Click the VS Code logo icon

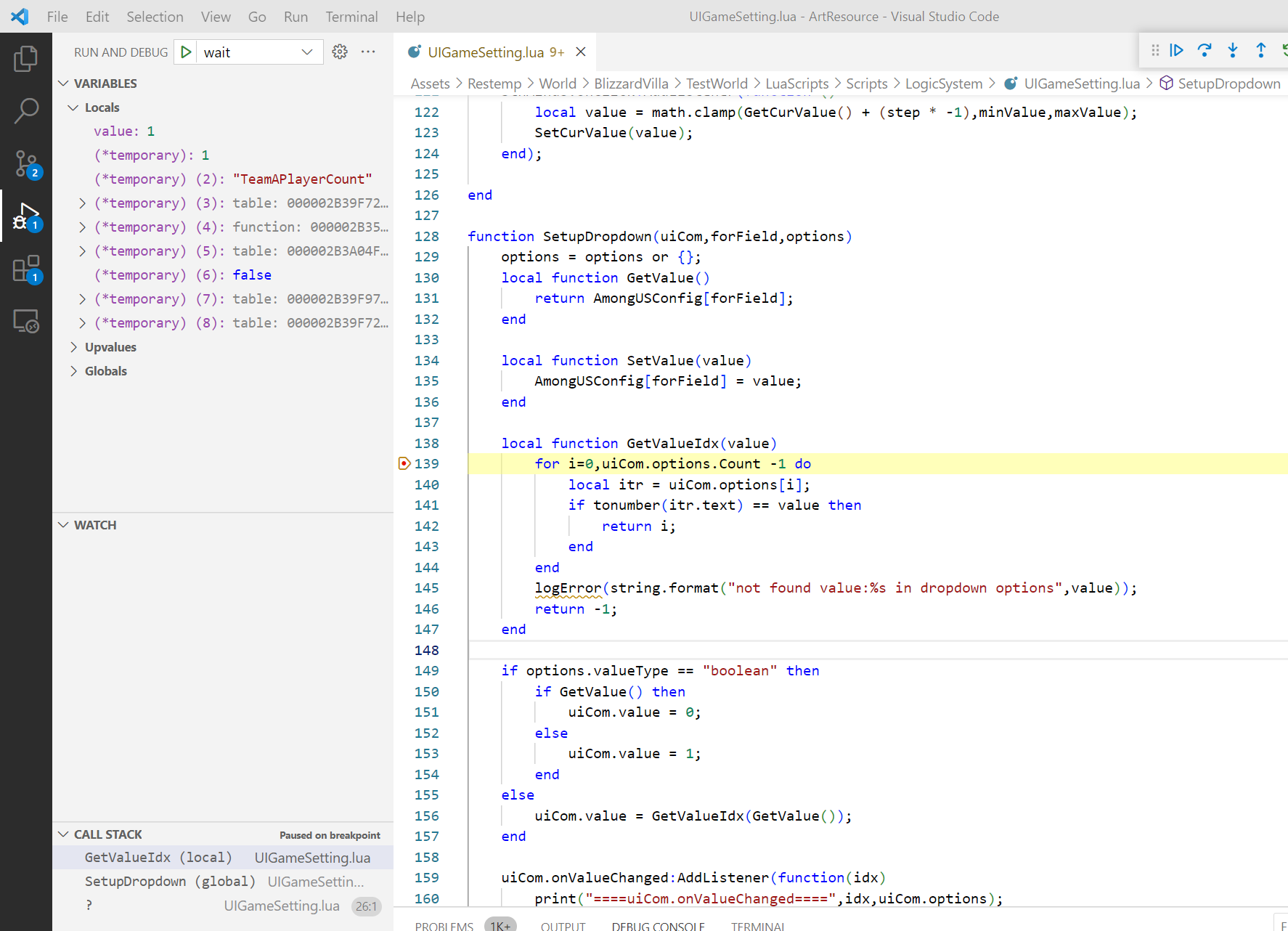tap(20, 16)
